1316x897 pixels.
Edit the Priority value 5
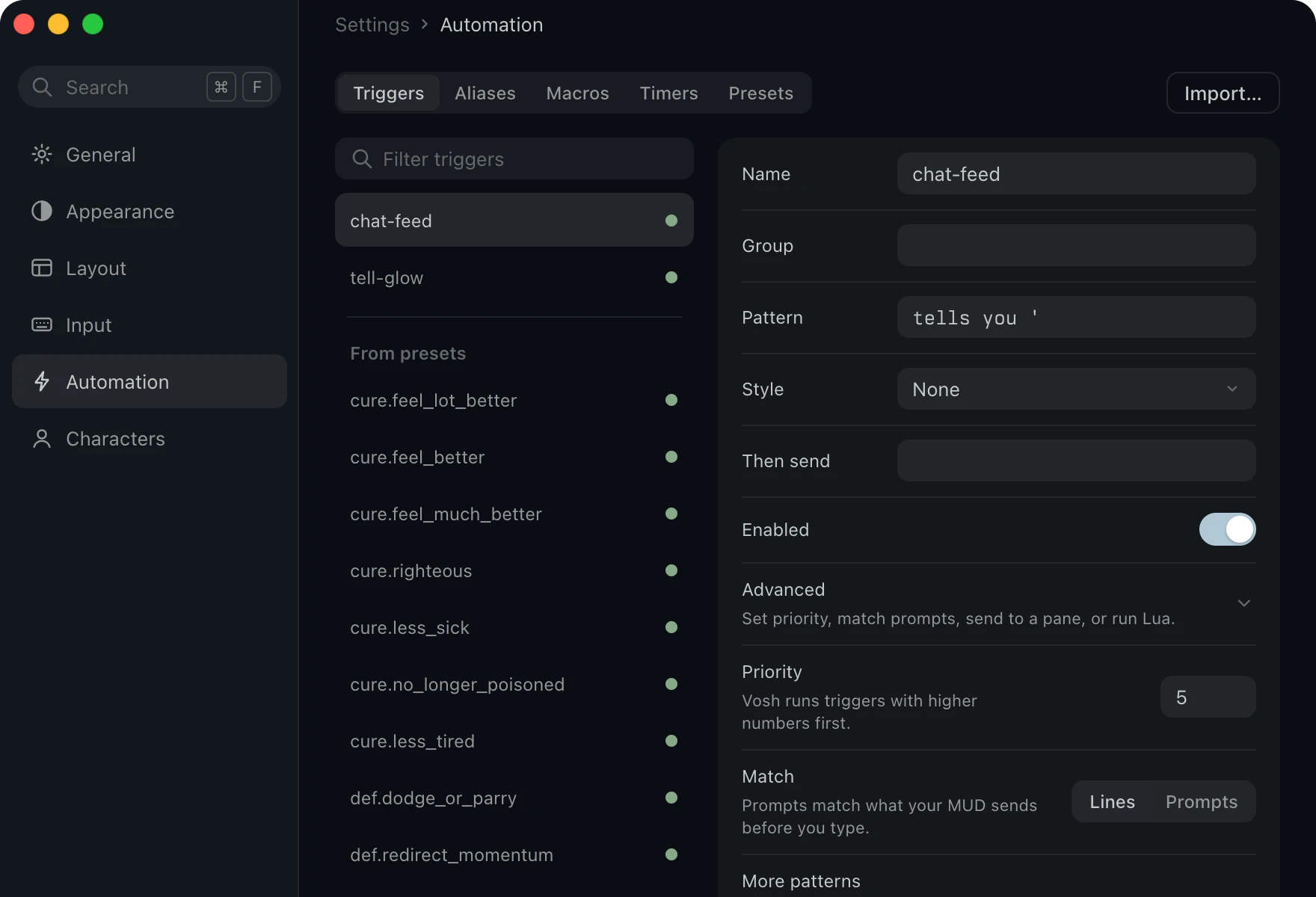click(x=1208, y=697)
